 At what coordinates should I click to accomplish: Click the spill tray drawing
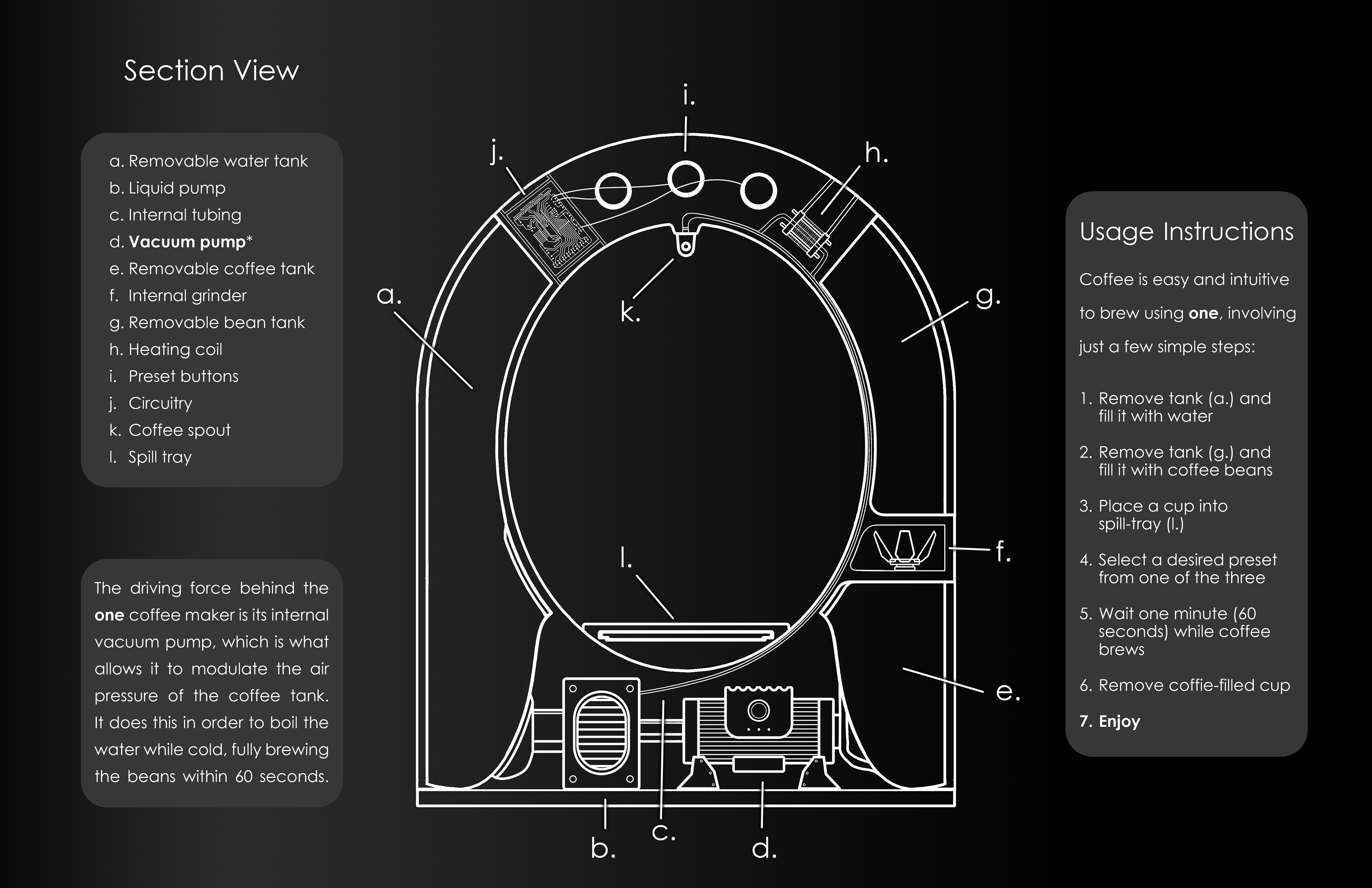click(x=685, y=633)
